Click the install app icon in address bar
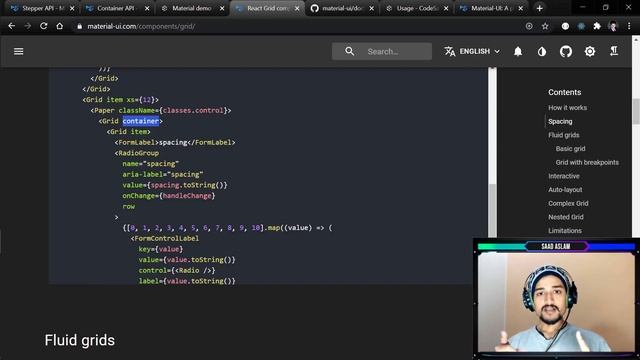Viewport: 640px width, 360px height. pyautogui.click(x=529, y=26)
